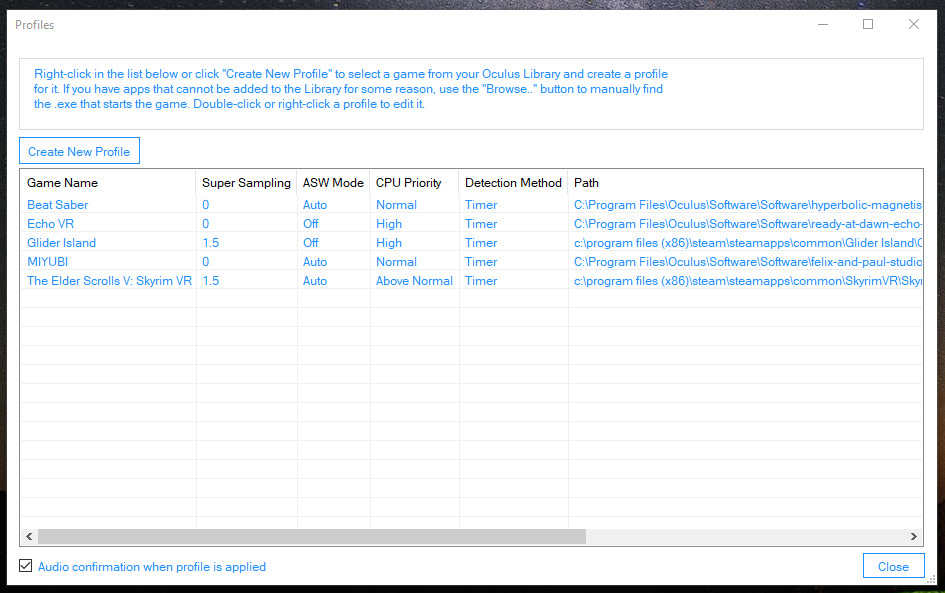Sort by the CPU Priority column header
Screen dimensions: 945x593
415,183
